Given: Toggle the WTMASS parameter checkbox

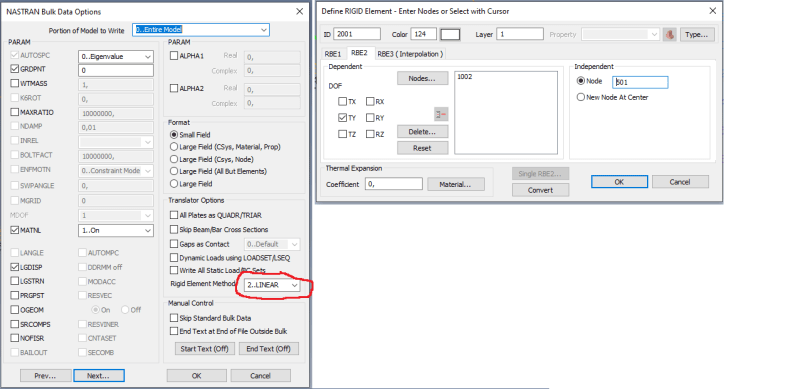Looking at the screenshot, I should pyautogui.click(x=14, y=83).
